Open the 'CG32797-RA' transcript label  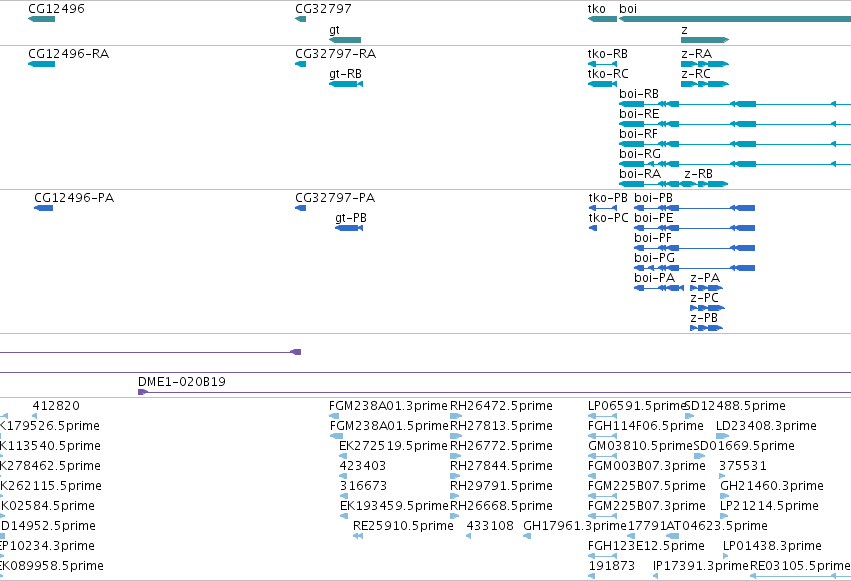335,54
